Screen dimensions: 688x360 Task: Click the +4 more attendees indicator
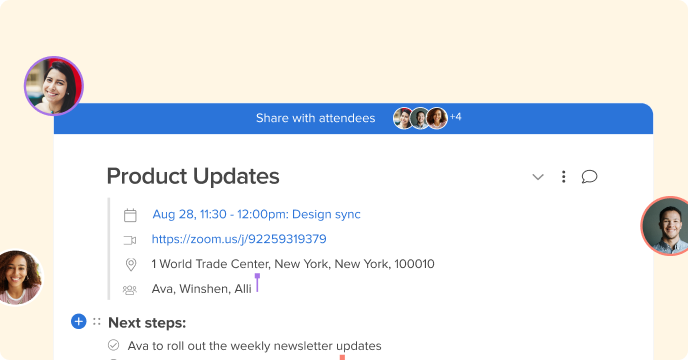pyautogui.click(x=455, y=117)
